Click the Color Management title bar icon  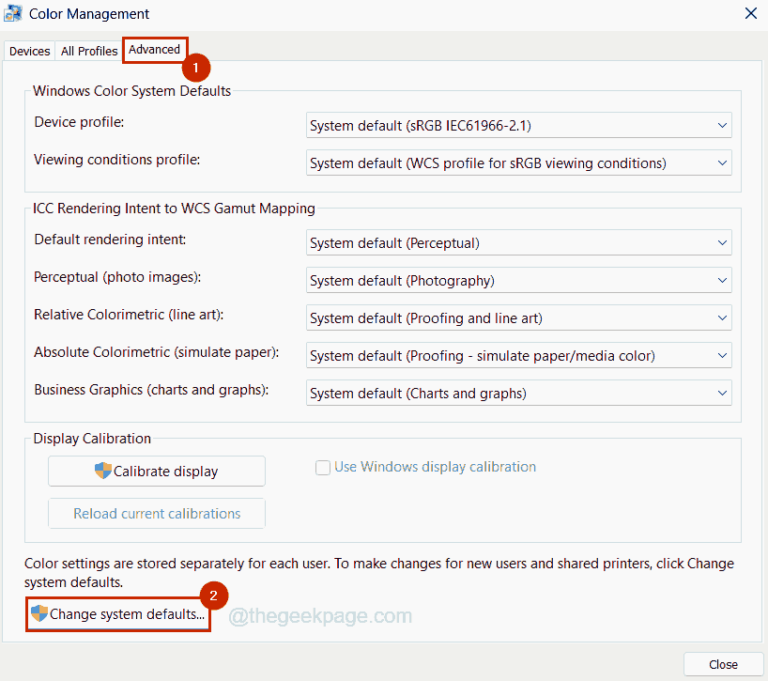[14, 14]
